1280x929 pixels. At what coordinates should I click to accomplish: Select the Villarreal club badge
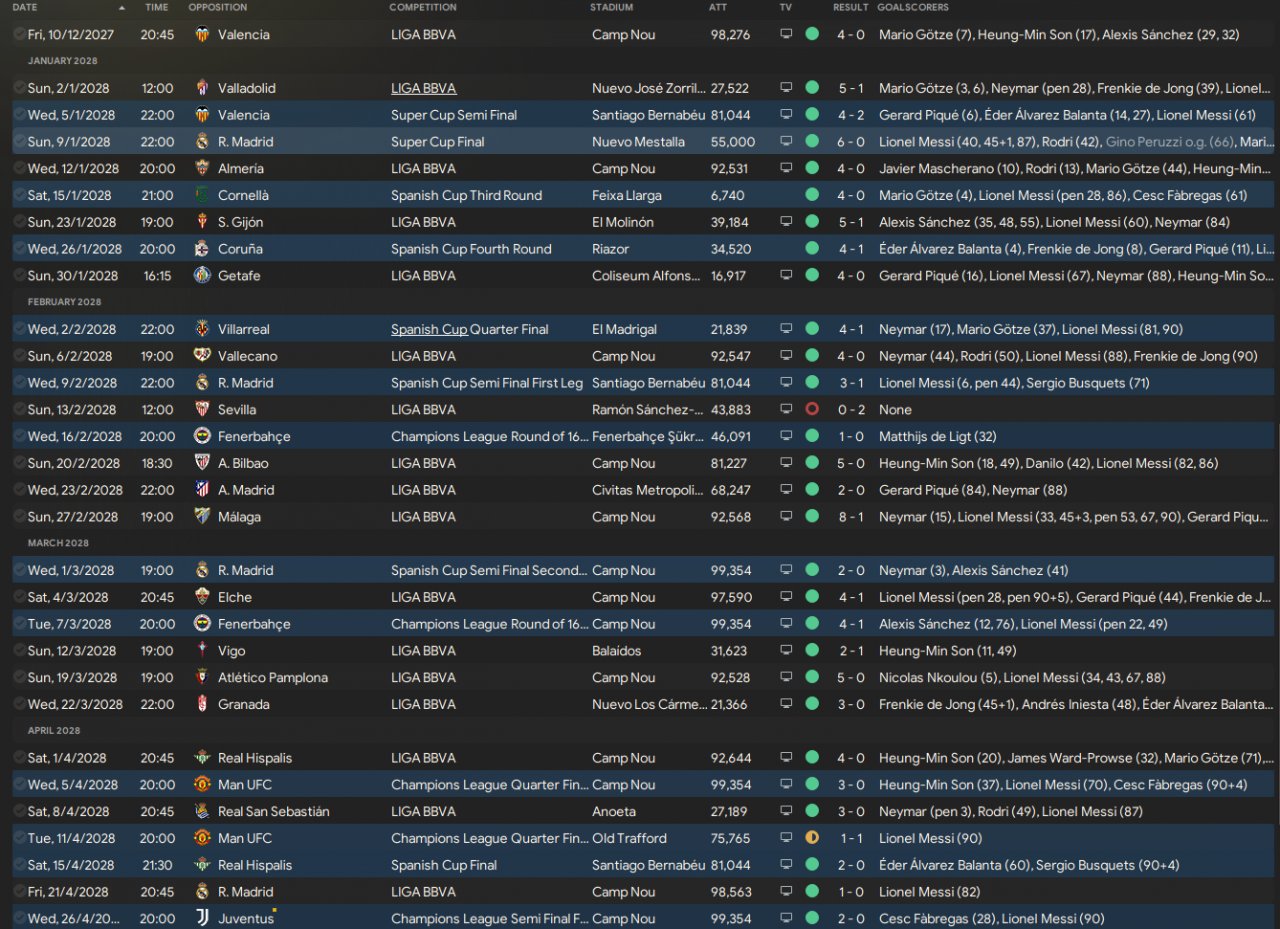202,329
